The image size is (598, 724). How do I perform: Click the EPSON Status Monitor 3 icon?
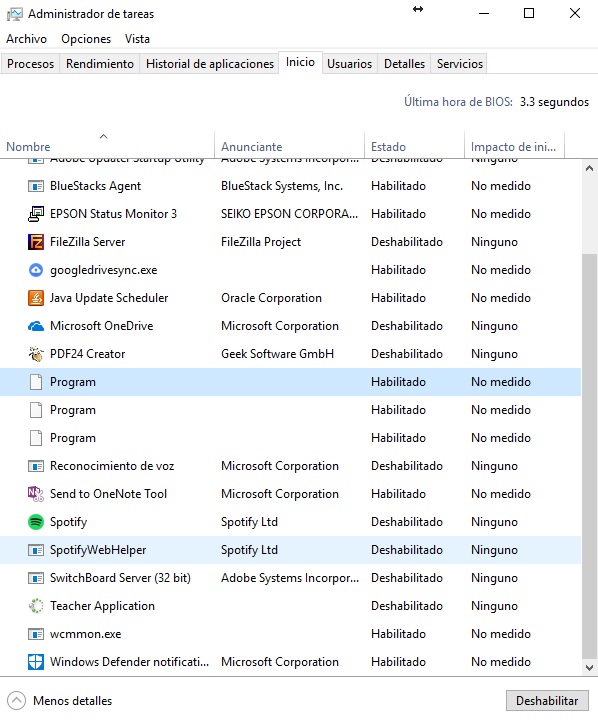36,214
